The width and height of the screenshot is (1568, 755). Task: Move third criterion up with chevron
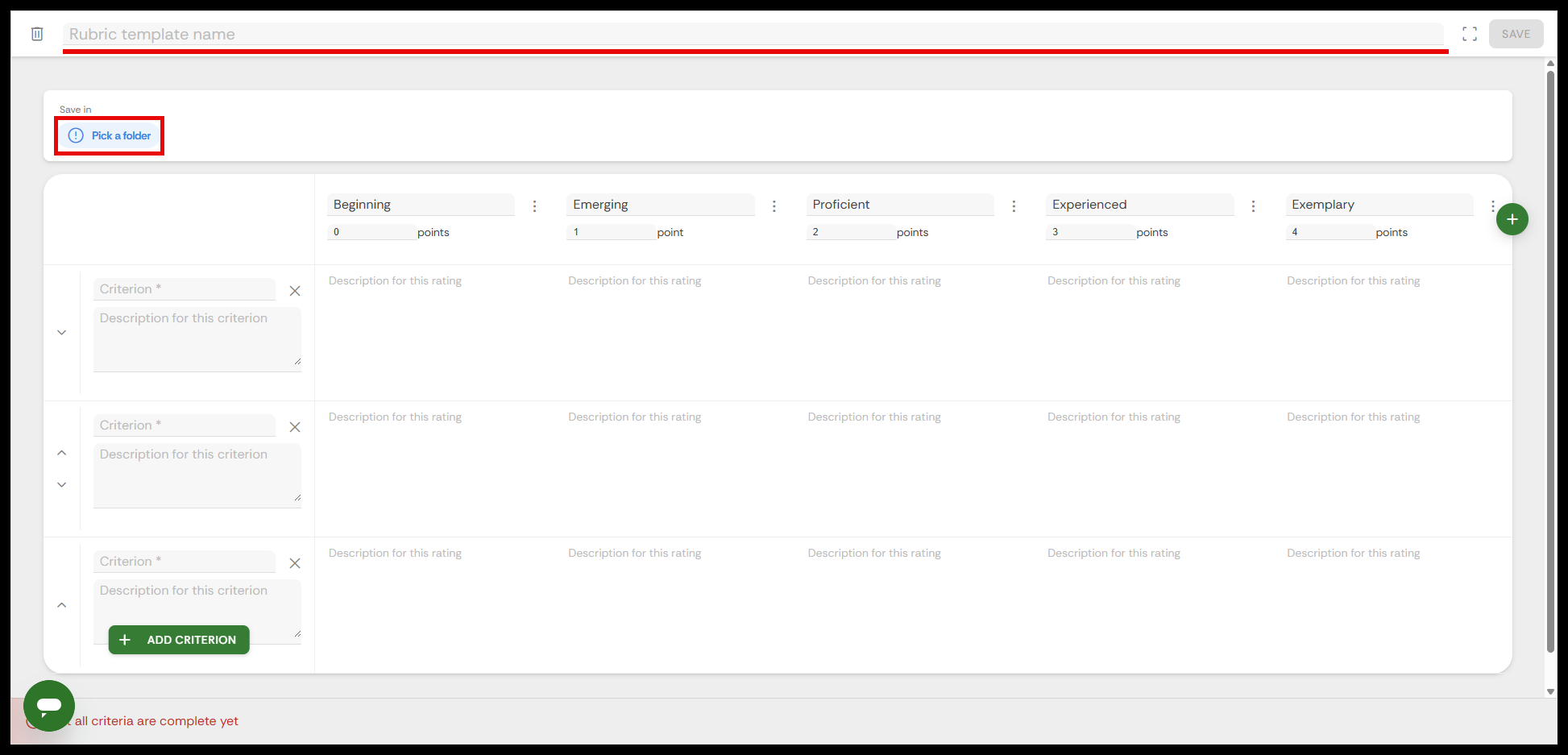point(62,605)
